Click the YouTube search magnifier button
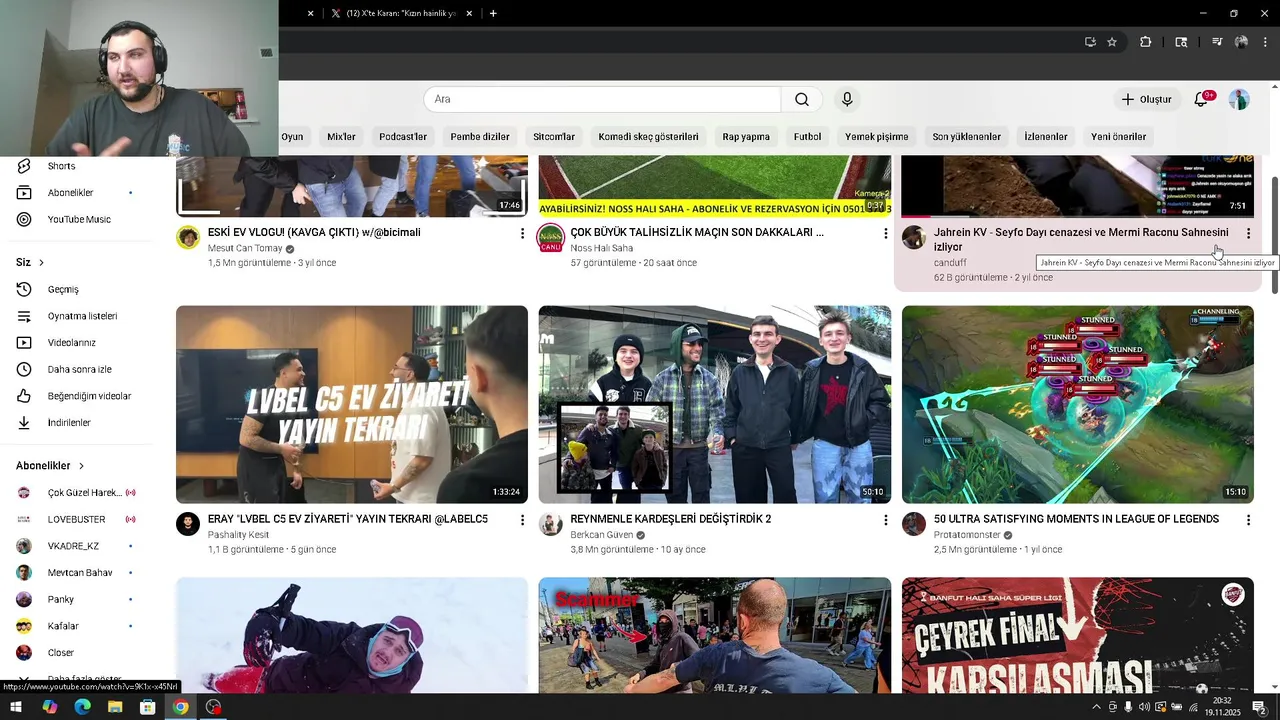This screenshot has height=720, width=1280. 802,99
